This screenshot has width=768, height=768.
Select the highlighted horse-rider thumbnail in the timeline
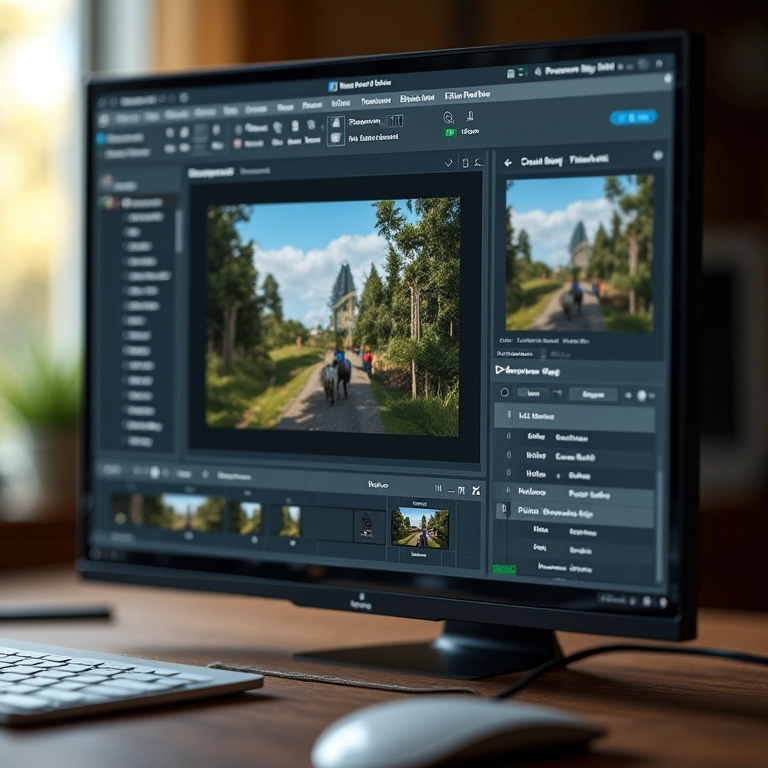(x=420, y=526)
